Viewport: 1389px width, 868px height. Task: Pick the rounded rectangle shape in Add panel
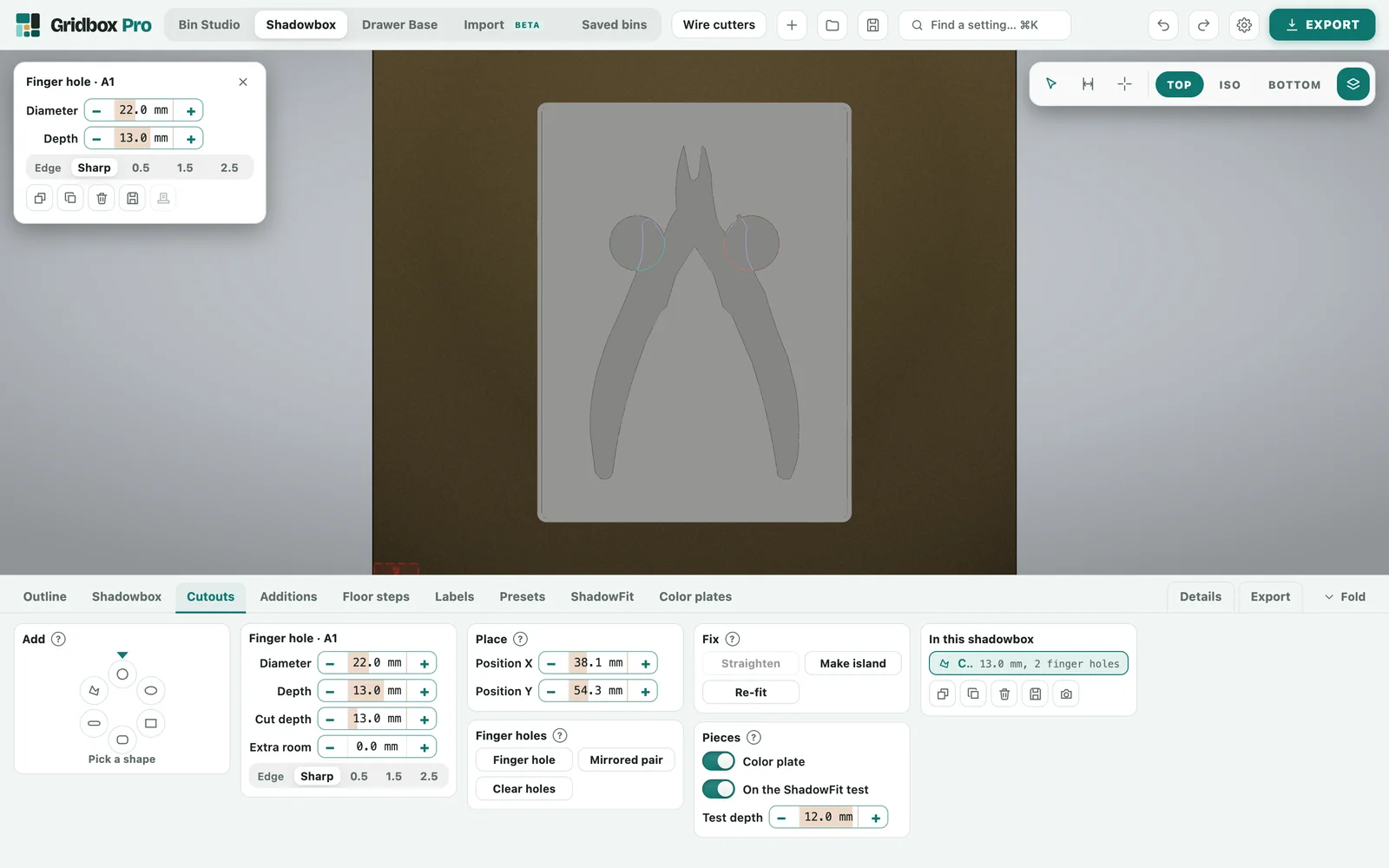122,740
